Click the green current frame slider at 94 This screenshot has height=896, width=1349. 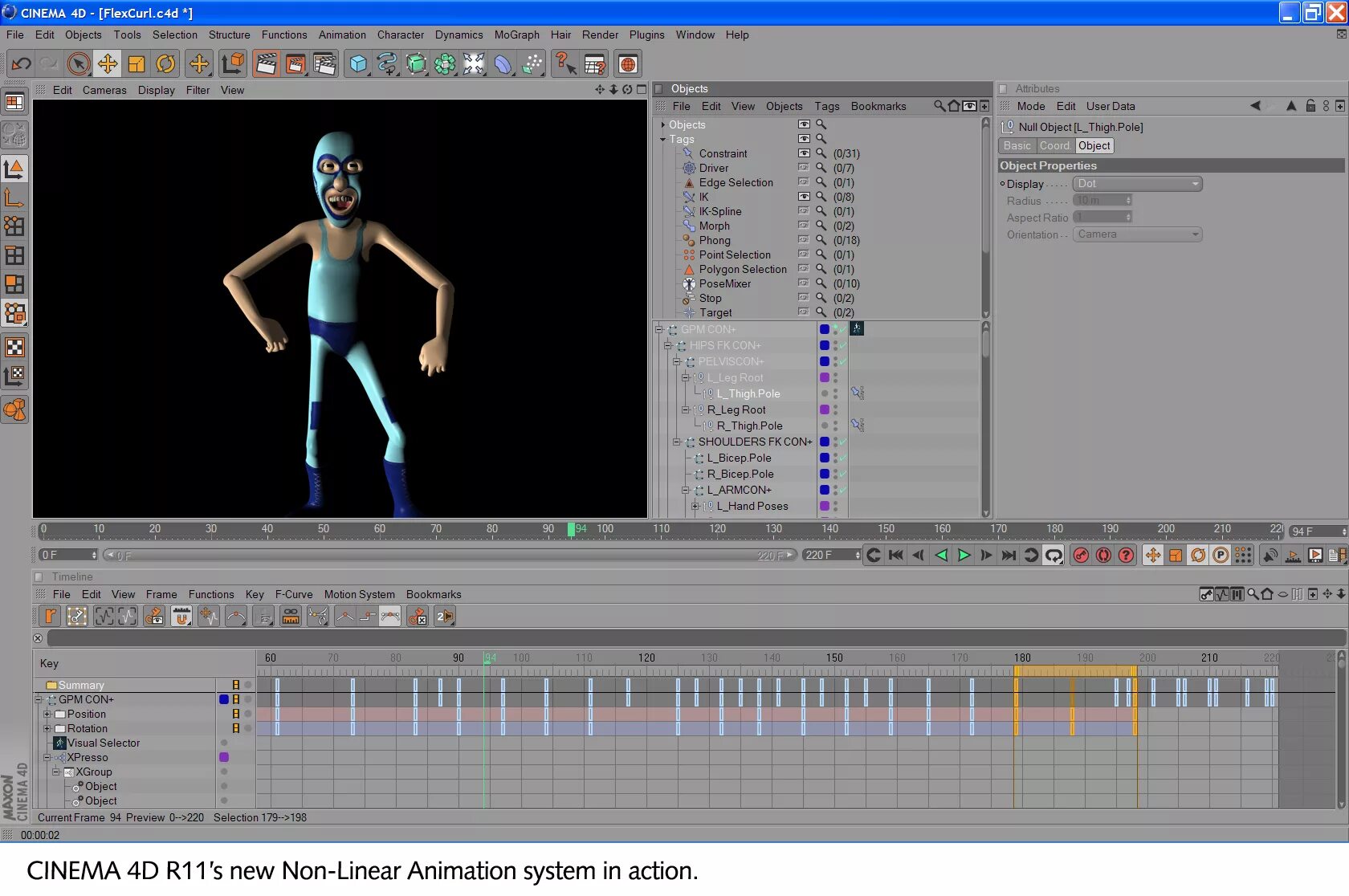(x=571, y=529)
